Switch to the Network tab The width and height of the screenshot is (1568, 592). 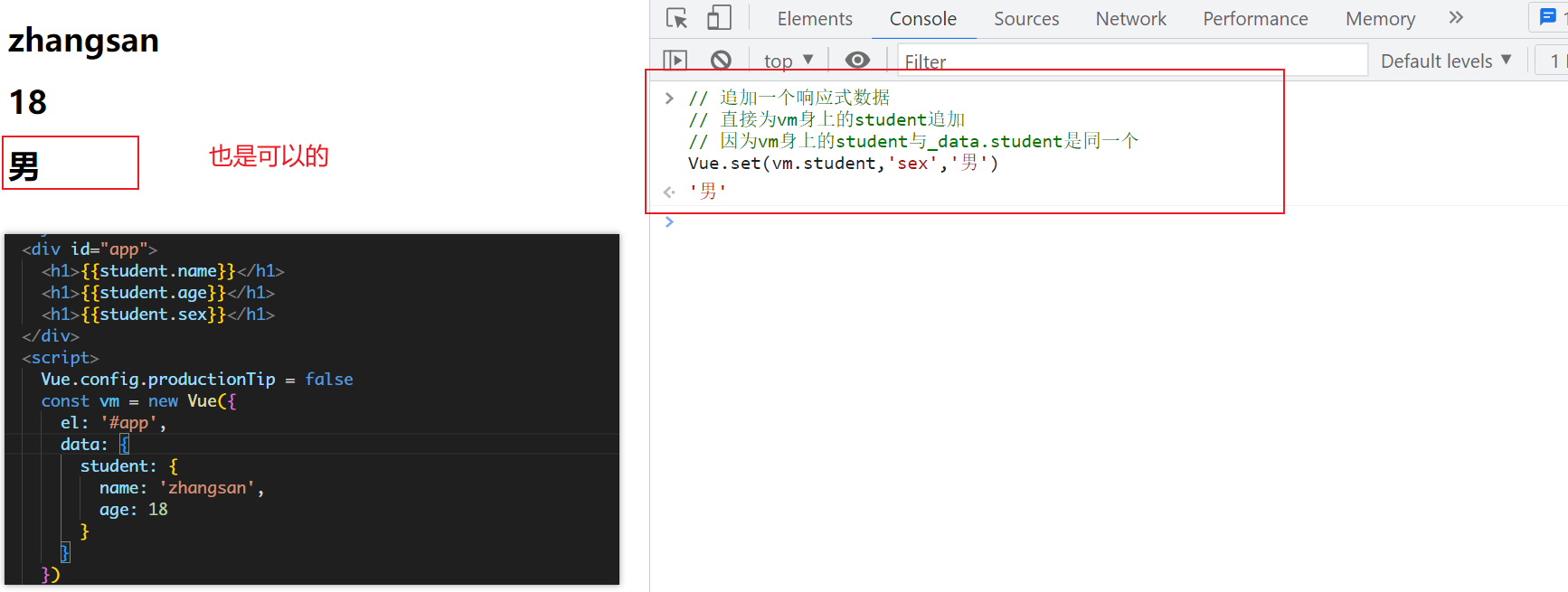[1130, 19]
